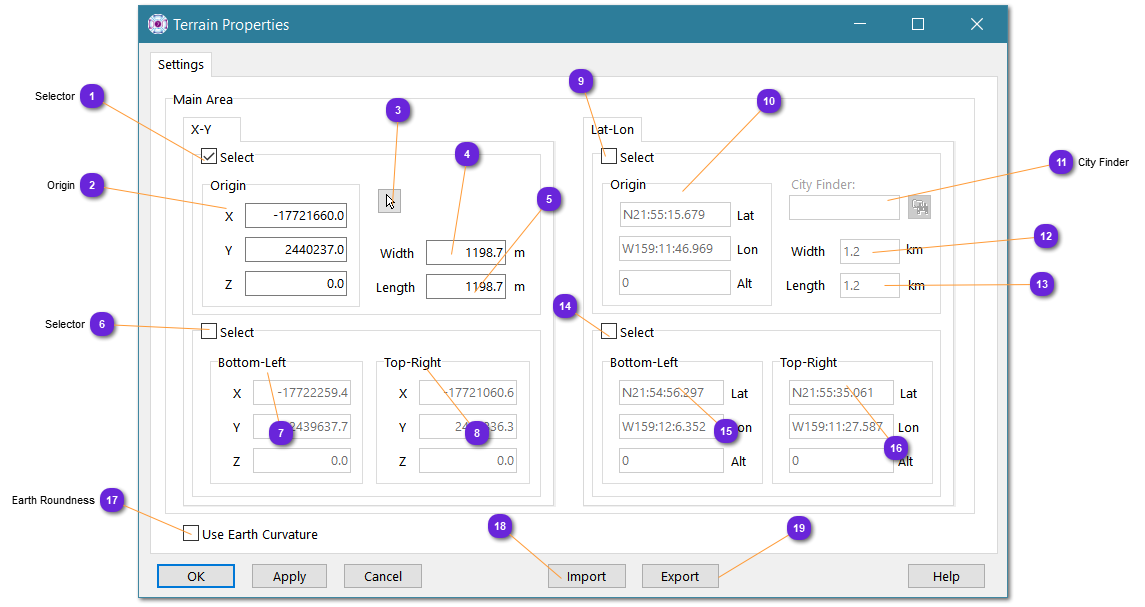This screenshot has width=1145, height=607.
Task: Uncheck the X-Y origin Select checkbox
Action: 209,156
